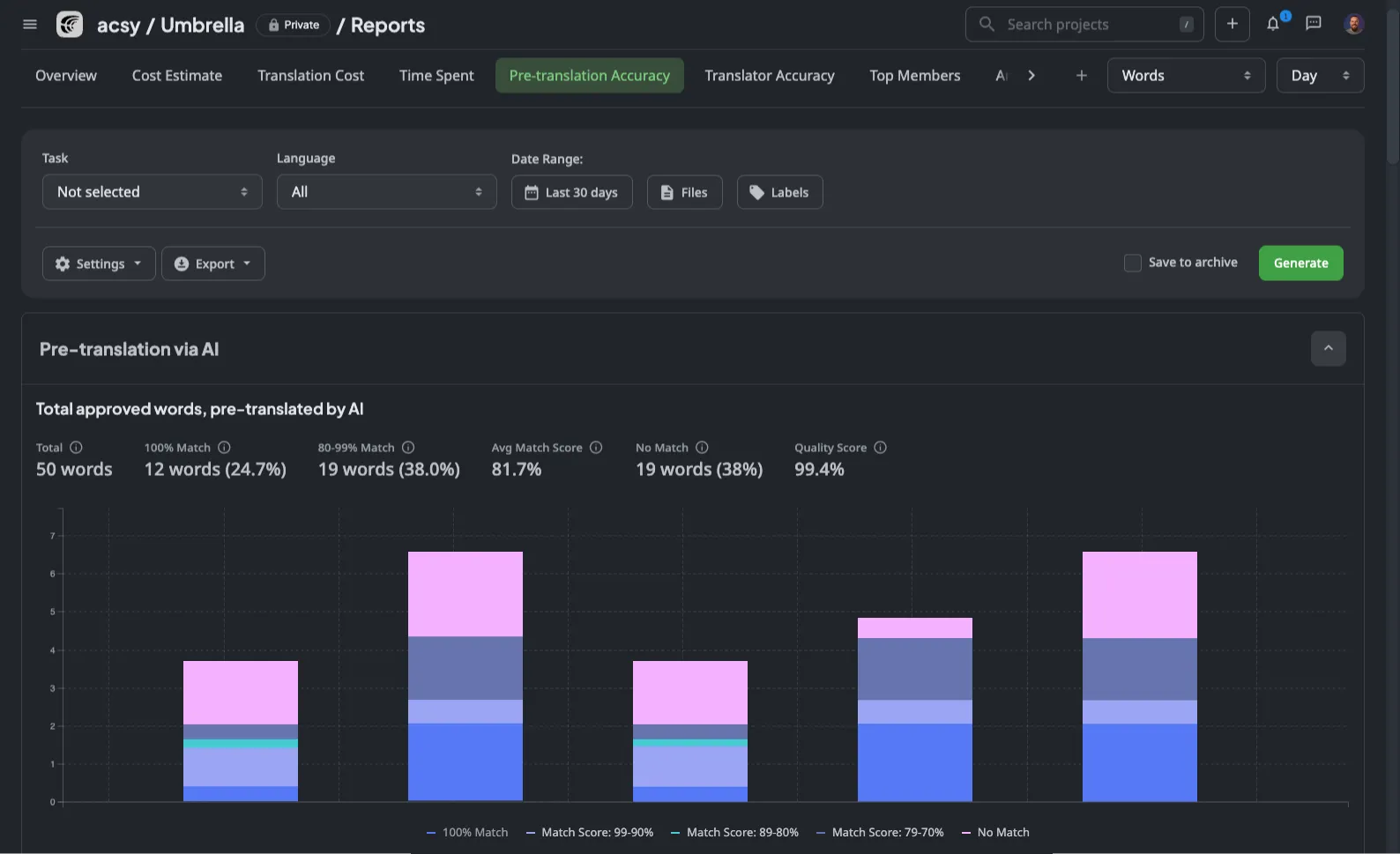The image size is (1400, 854).
Task: Open the Task dropdown showing Not selected
Action: 153,192
